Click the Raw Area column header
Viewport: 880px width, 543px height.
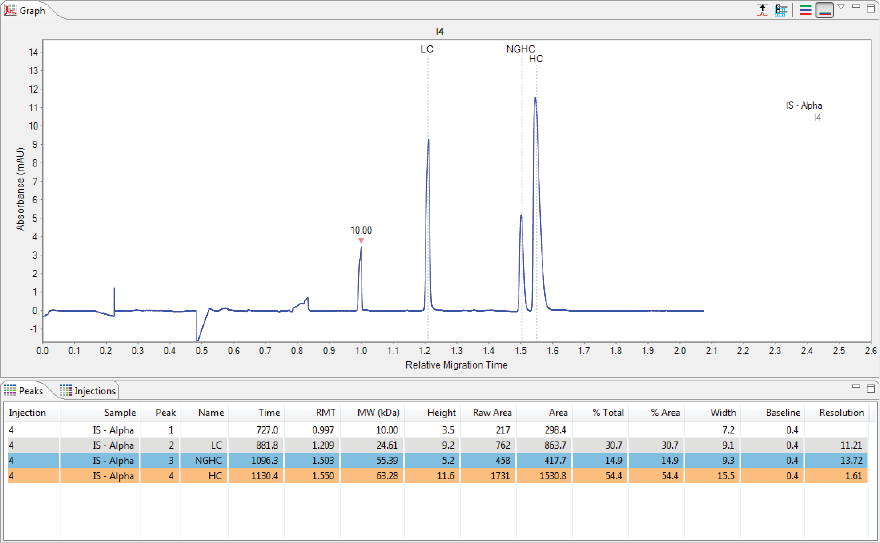(x=492, y=413)
